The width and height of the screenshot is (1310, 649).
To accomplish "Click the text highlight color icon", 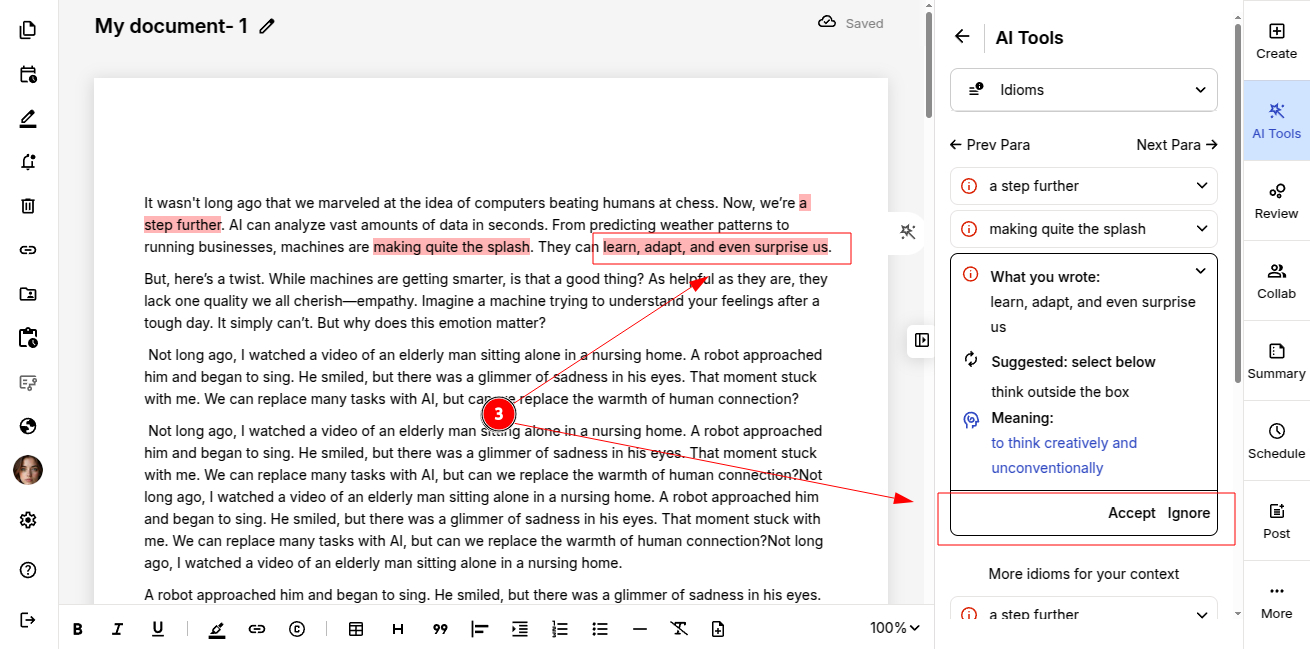I will pyautogui.click(x=217, y=629).
